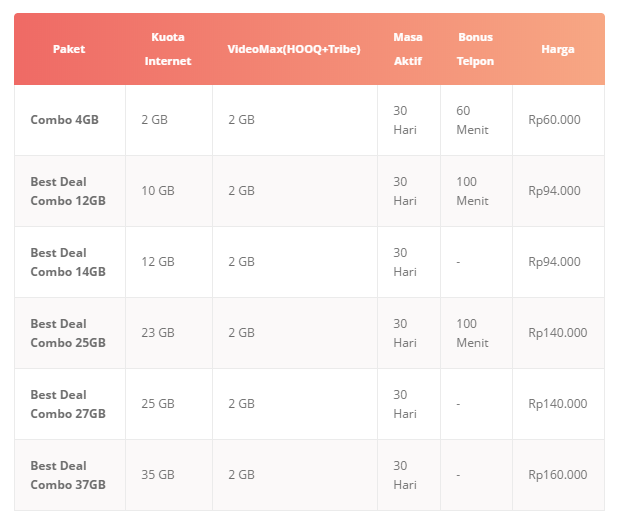This screenshot has height=525, width=617.
Task: Select the Best Deal Combo 12GB row
Action: [x=67, y=191]
